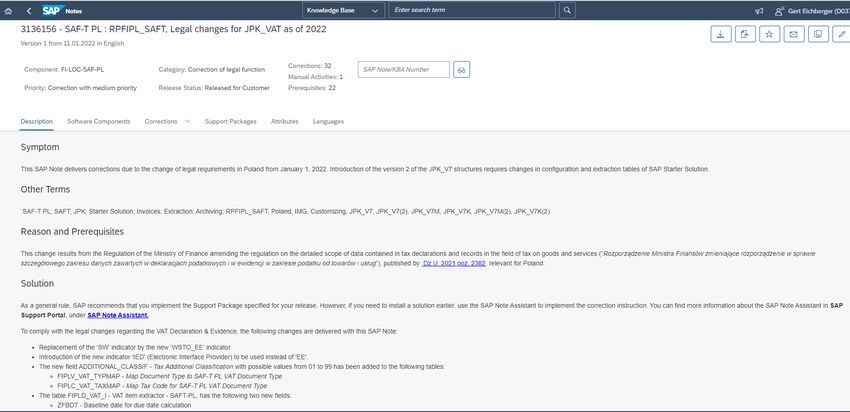Download this SAP Note
The width and height of the screenshot is (850, 412).
[x=720, y=34]
